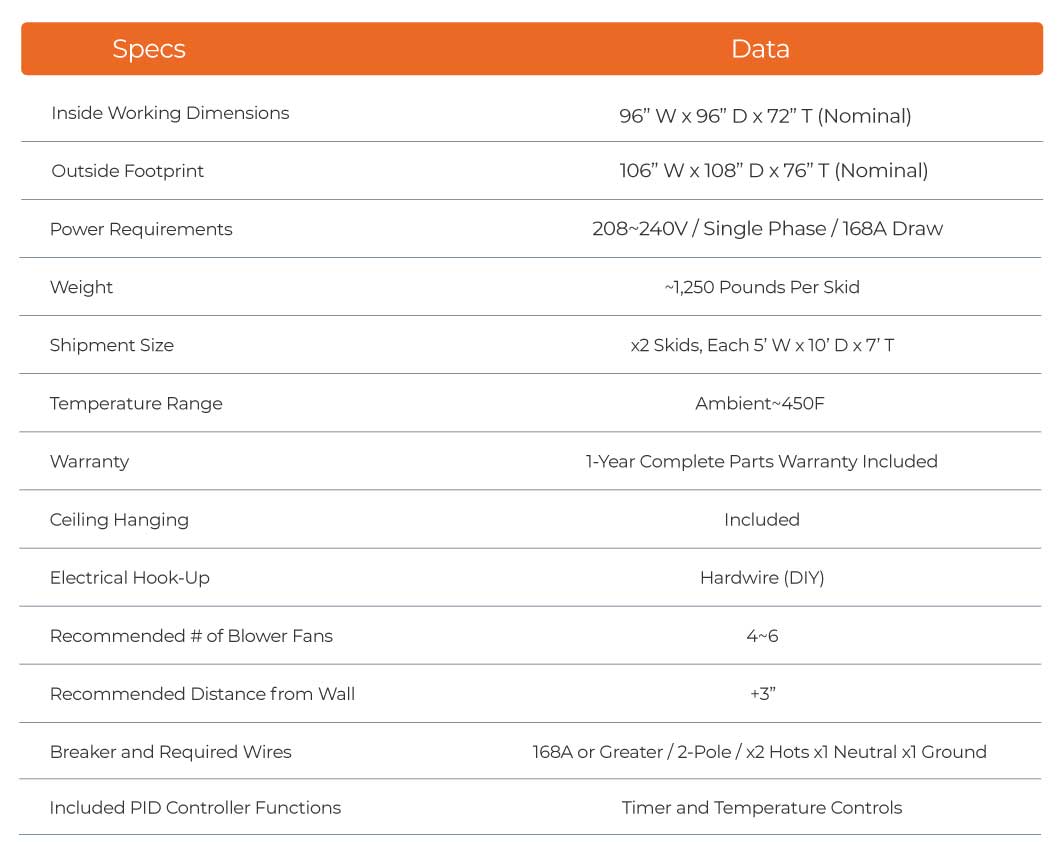Select the Outside Footprint row label
The width and height of the screenshot is (1064, 842).
[127, 171]
